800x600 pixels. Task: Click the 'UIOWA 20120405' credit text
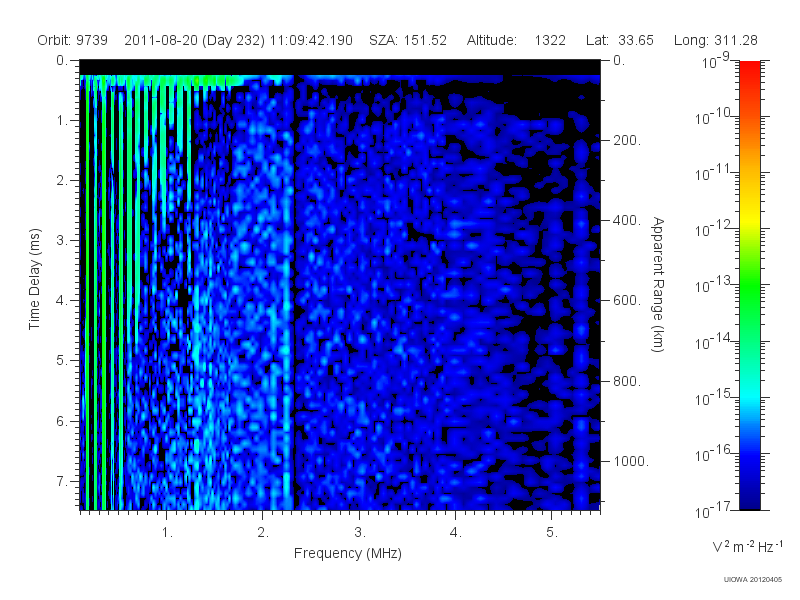753,580
